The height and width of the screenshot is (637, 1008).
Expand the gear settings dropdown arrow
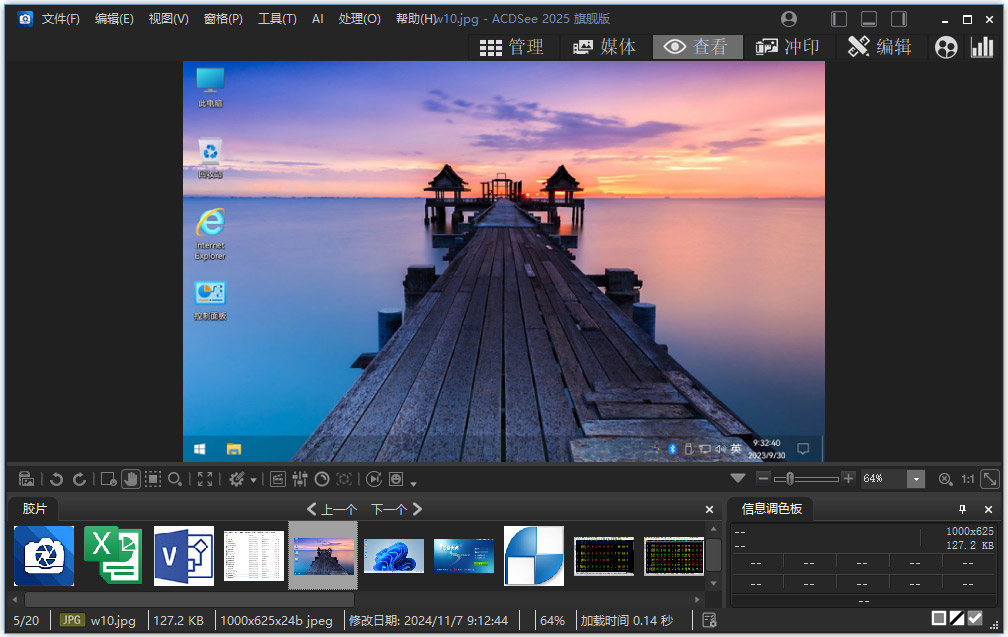254,479
